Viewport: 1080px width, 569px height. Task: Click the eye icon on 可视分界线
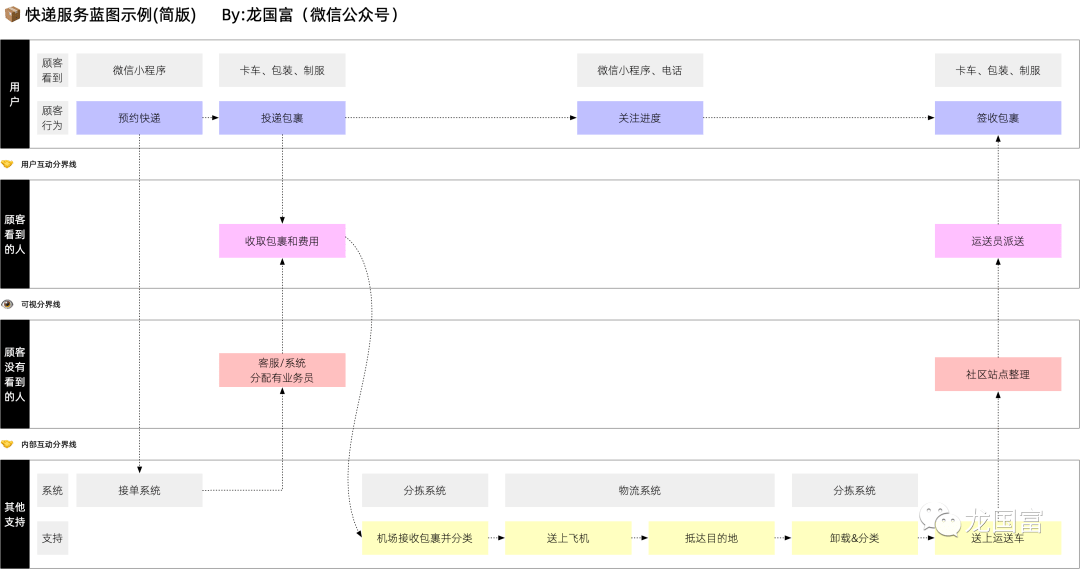pos(8,304)
